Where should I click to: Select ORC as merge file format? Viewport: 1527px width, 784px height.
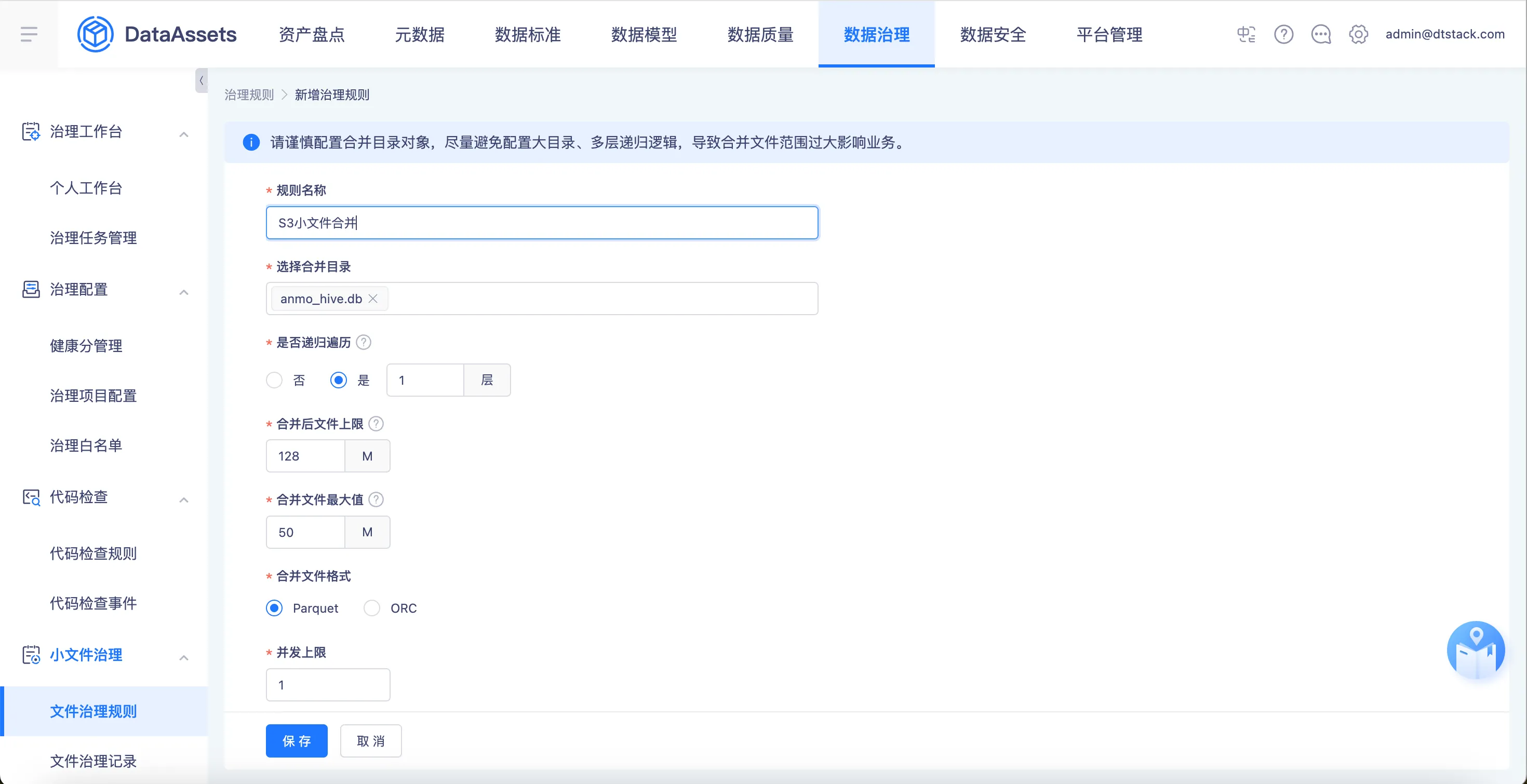point(372,608)
